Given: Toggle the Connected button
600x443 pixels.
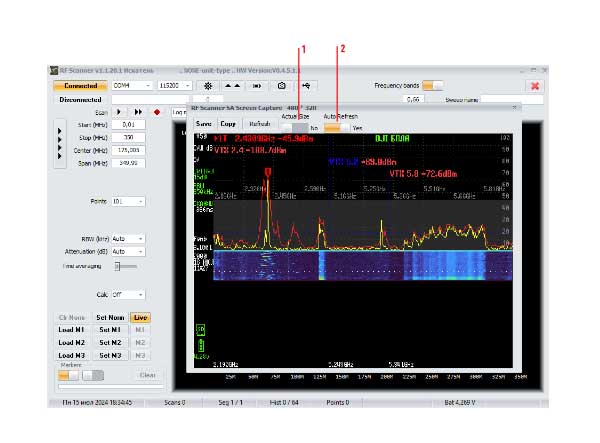Looking at the screenshot, I should pos(80,86).
